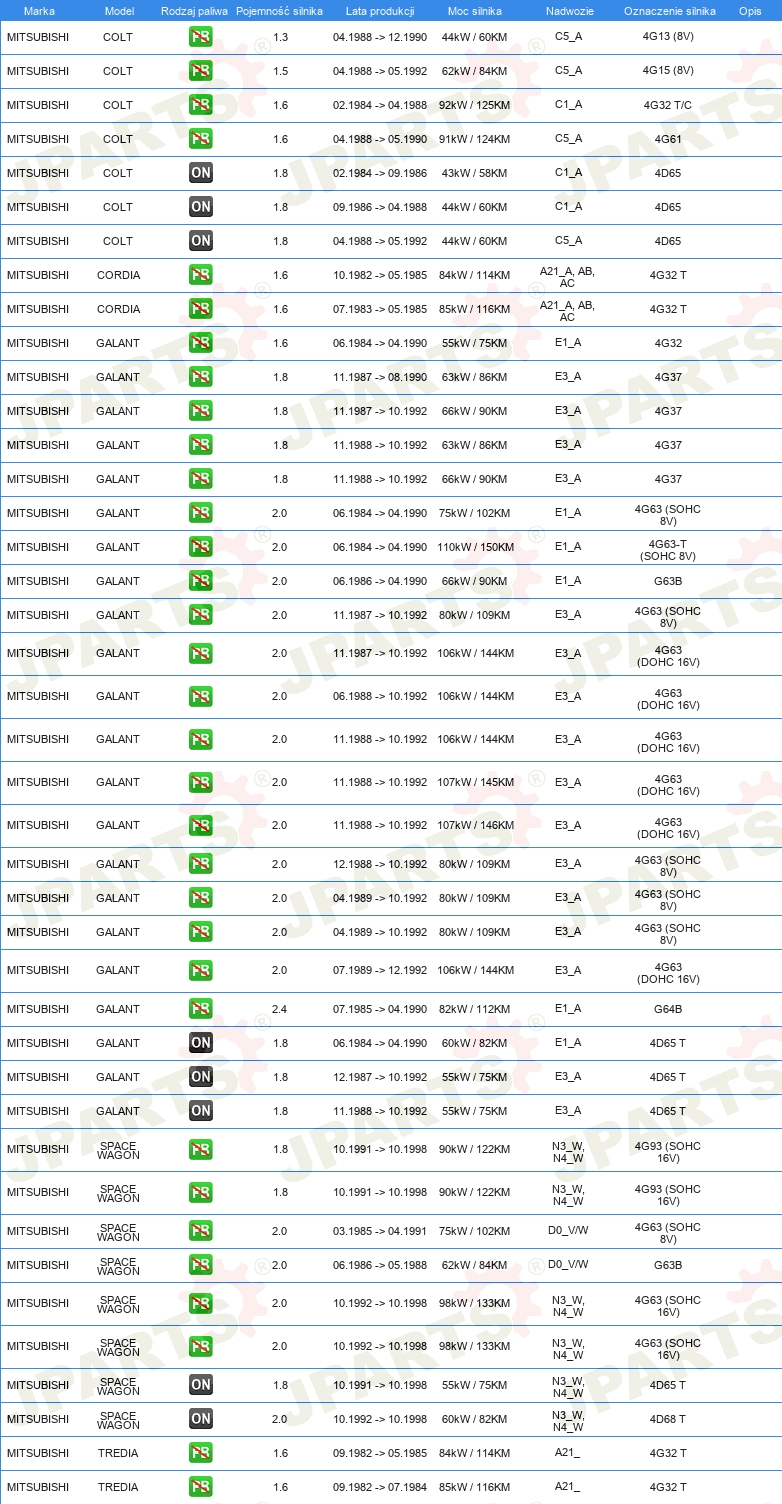Click the Opis column header
Screen dimensions: 782x1504
[750, 11]
